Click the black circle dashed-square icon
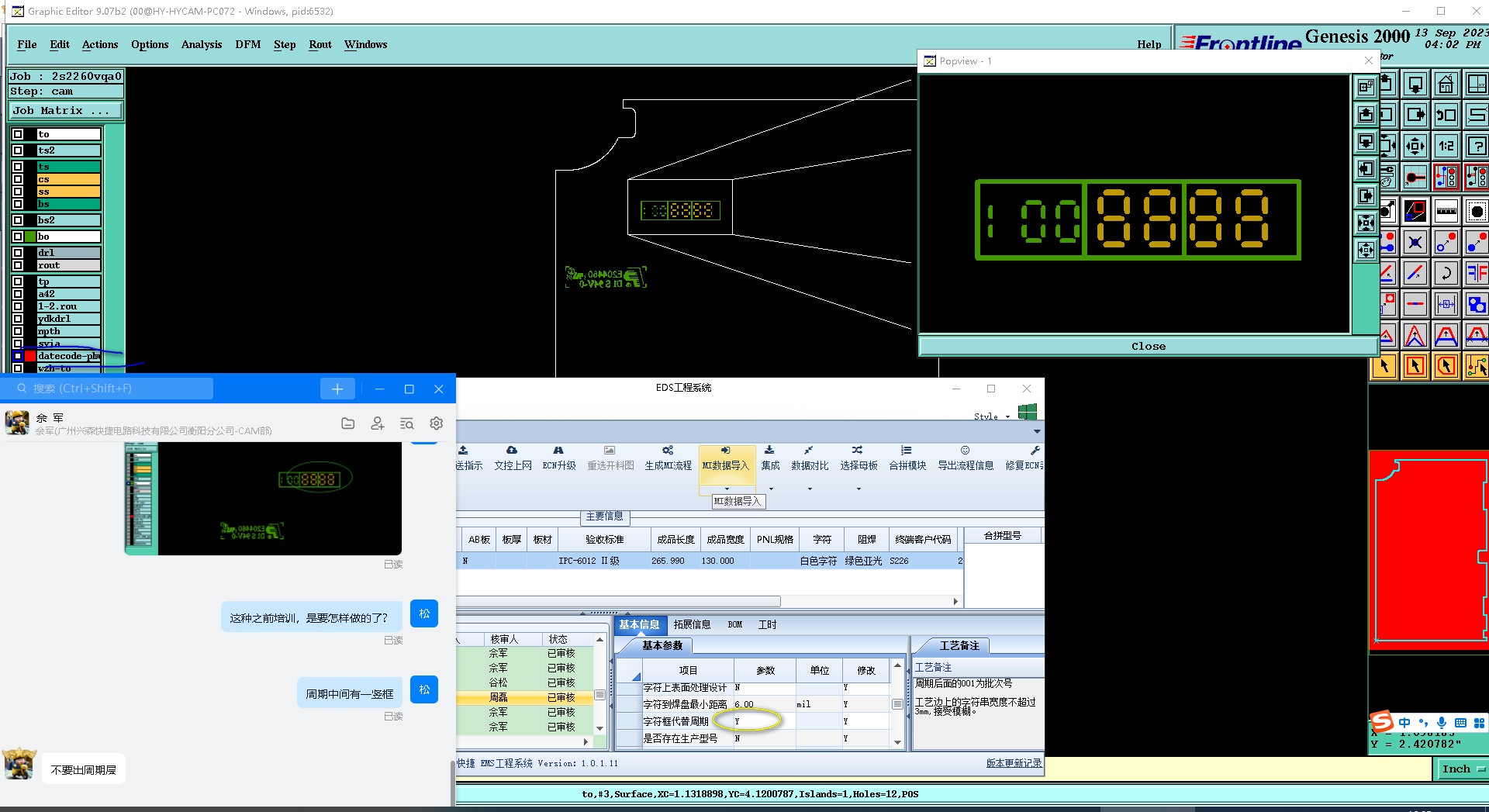This screenshot has height=812, width=1489. [1477, 211]
